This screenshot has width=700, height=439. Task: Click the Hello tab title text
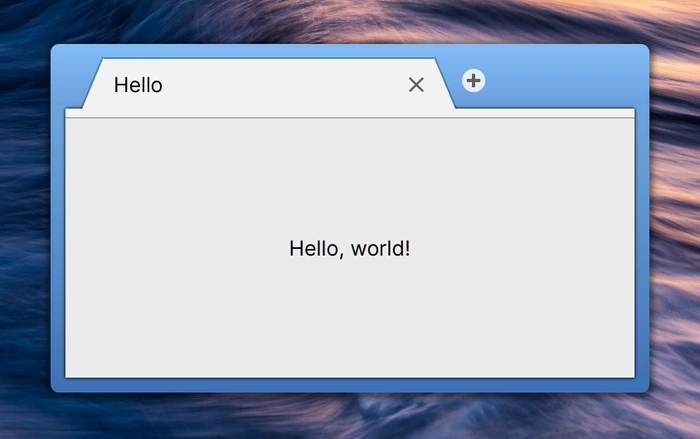pos(138,85)
